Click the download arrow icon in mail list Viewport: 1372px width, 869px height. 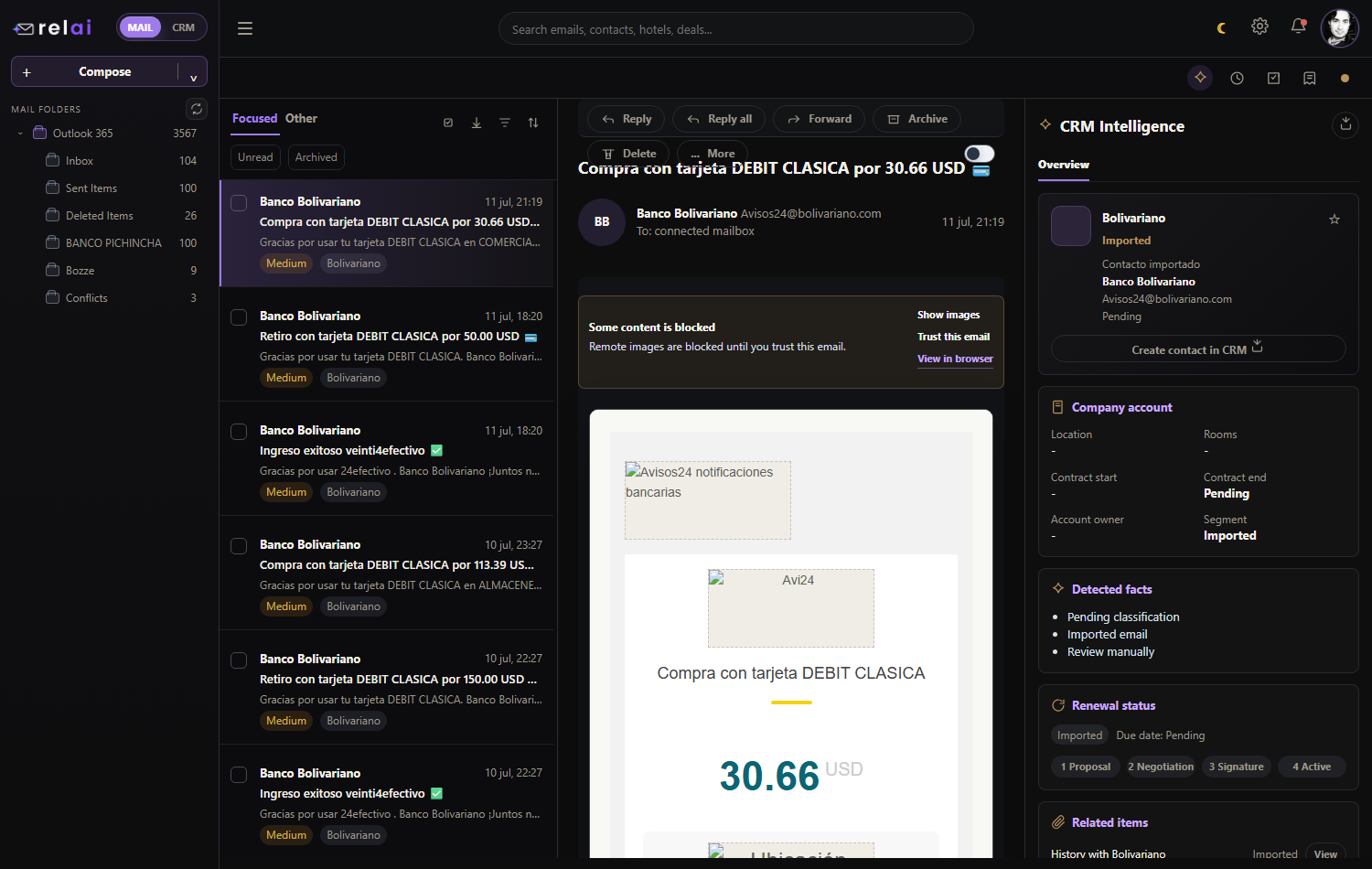tap(477, 123)
